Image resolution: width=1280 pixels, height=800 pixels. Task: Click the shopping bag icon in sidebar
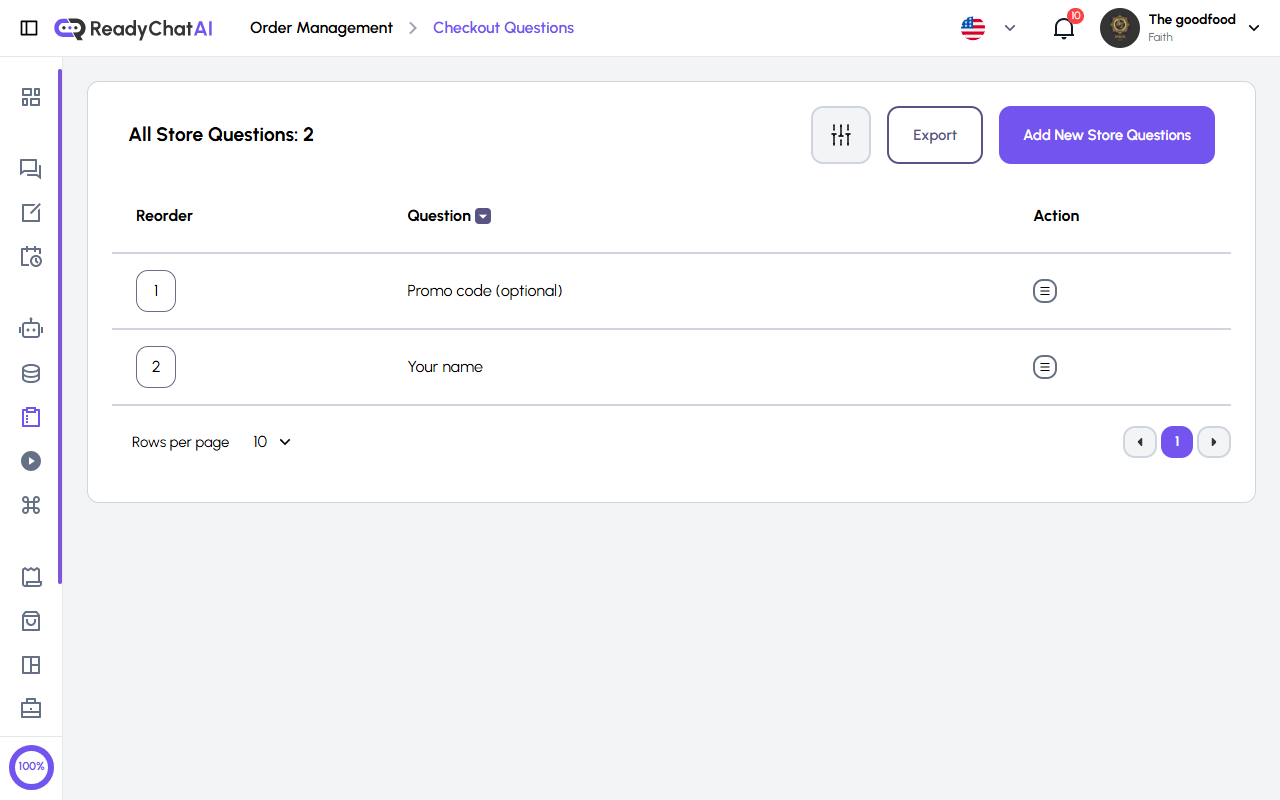coord(30,621)
